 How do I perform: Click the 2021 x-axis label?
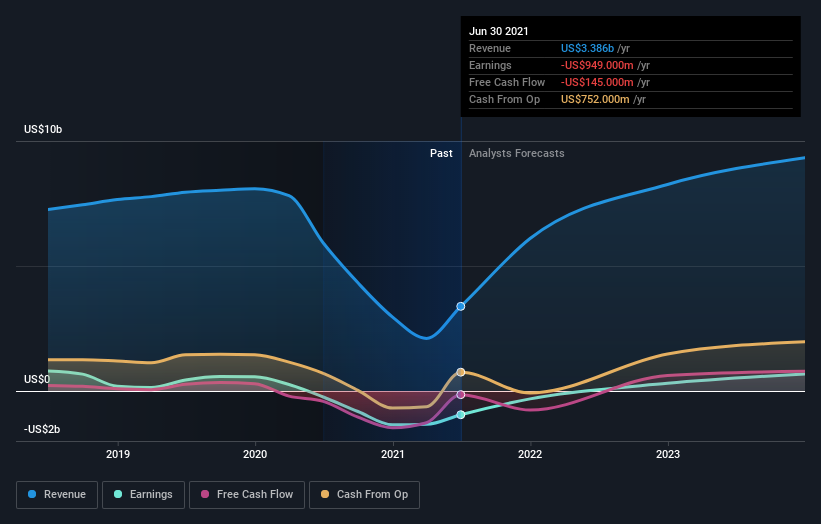tap(393, 454)
